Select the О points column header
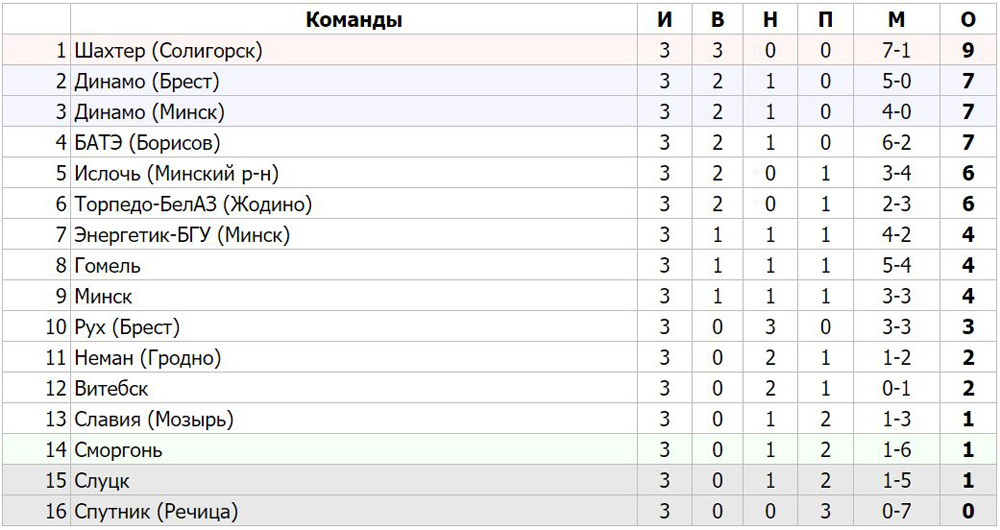 968,20
